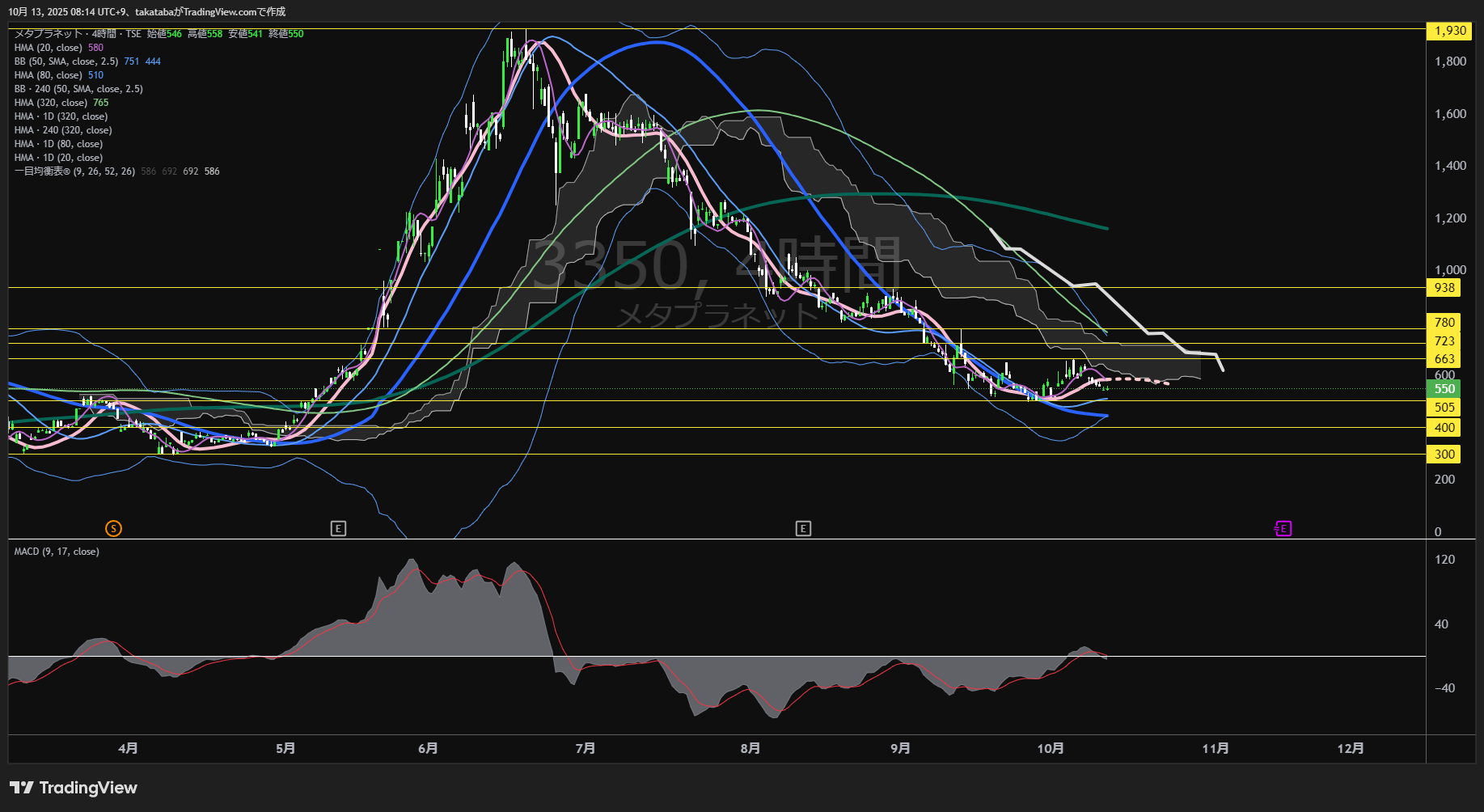Click the 7月 label on the time axis

click(586, 749)
